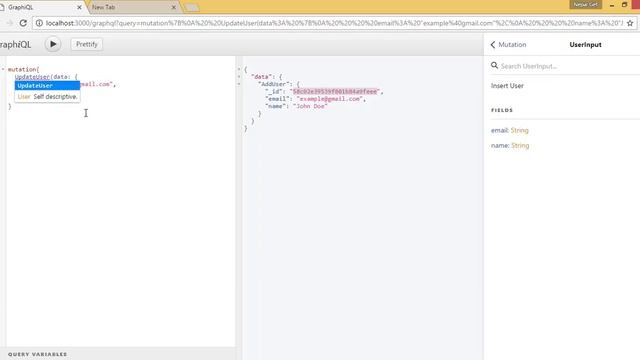640x360 pixels.
Task: Click the magnifier icon in docs search
Action: 494,65
